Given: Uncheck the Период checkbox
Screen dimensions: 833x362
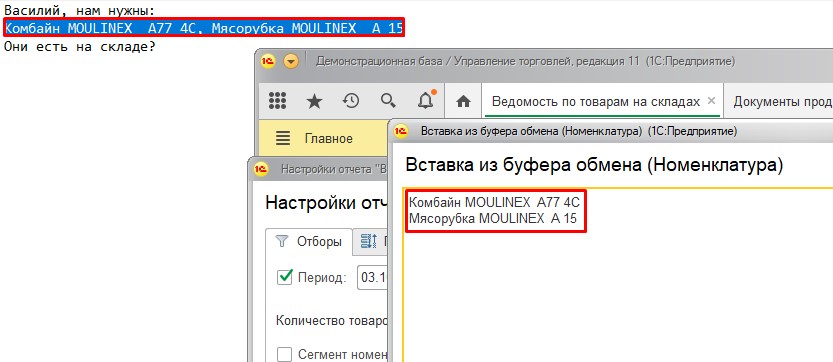Looking at the screenshot, I should (285, 277).
